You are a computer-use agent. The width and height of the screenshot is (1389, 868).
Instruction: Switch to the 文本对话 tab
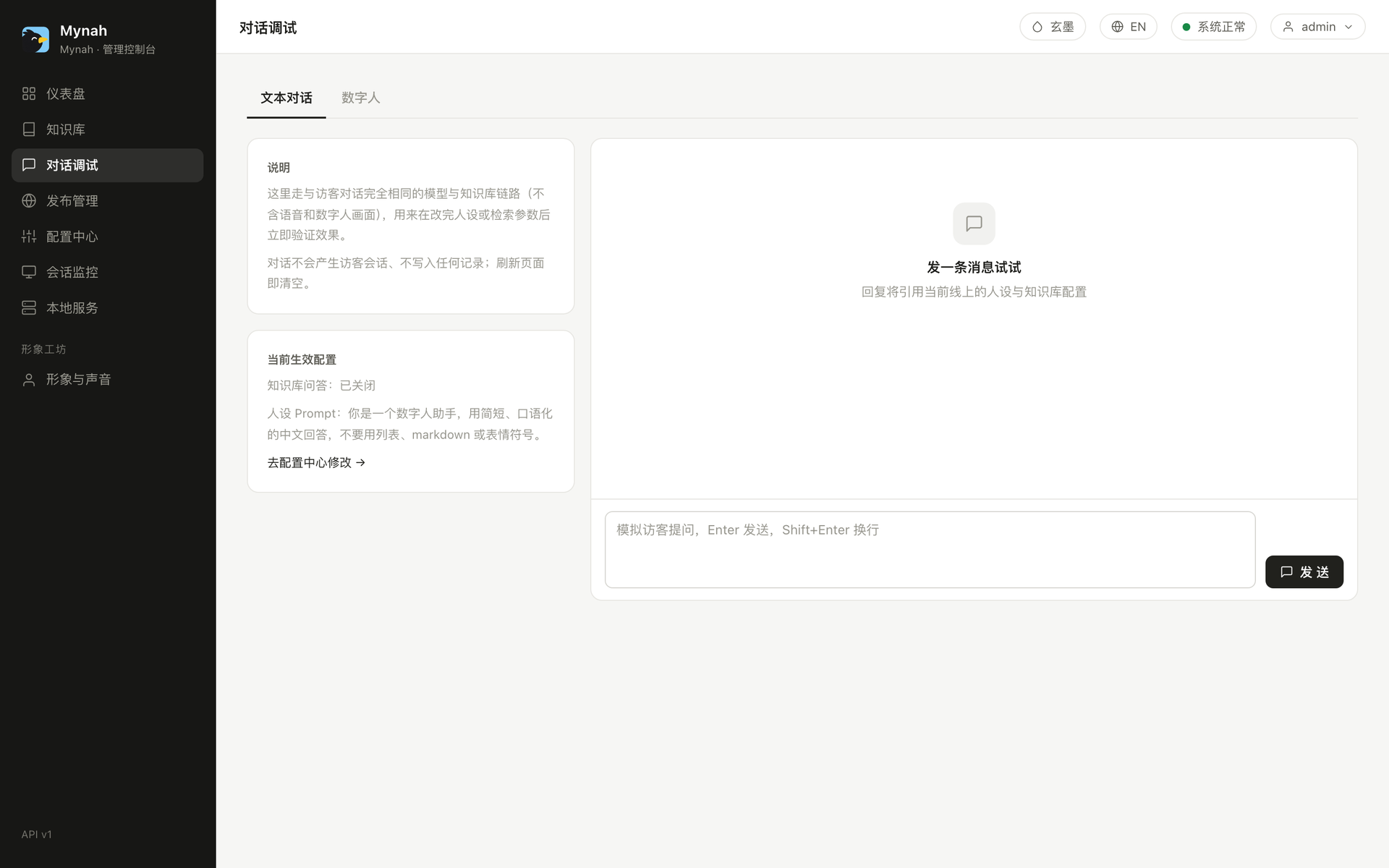click(286, 98)
